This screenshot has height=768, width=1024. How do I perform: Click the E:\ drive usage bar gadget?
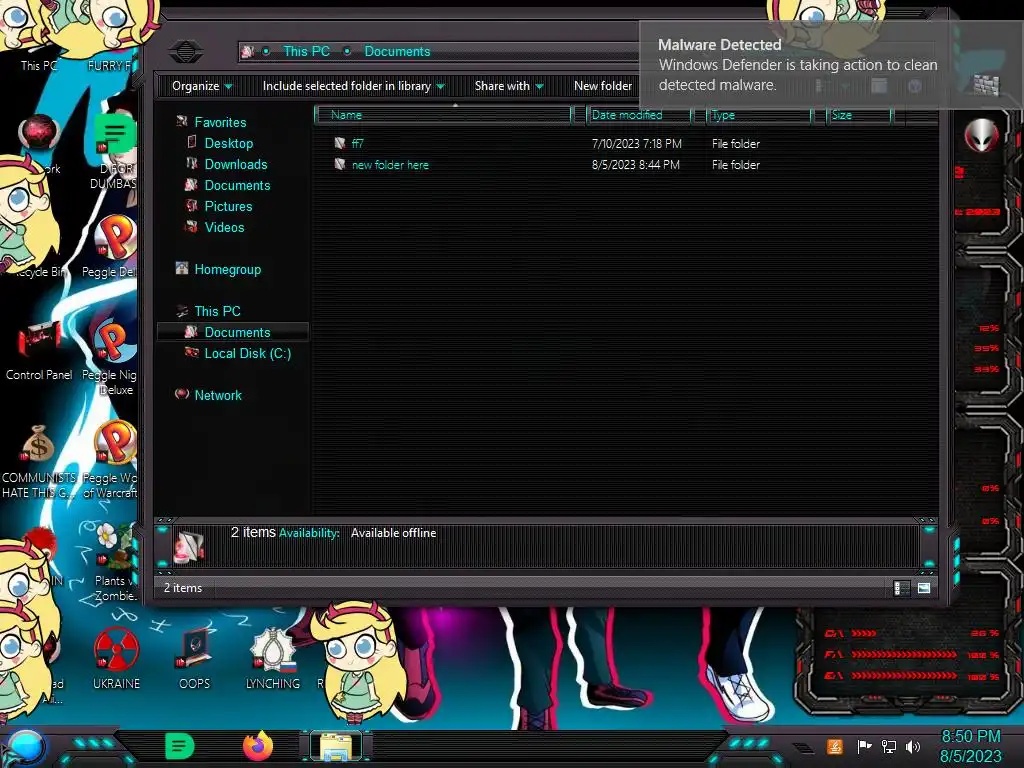tap(912, 675)
